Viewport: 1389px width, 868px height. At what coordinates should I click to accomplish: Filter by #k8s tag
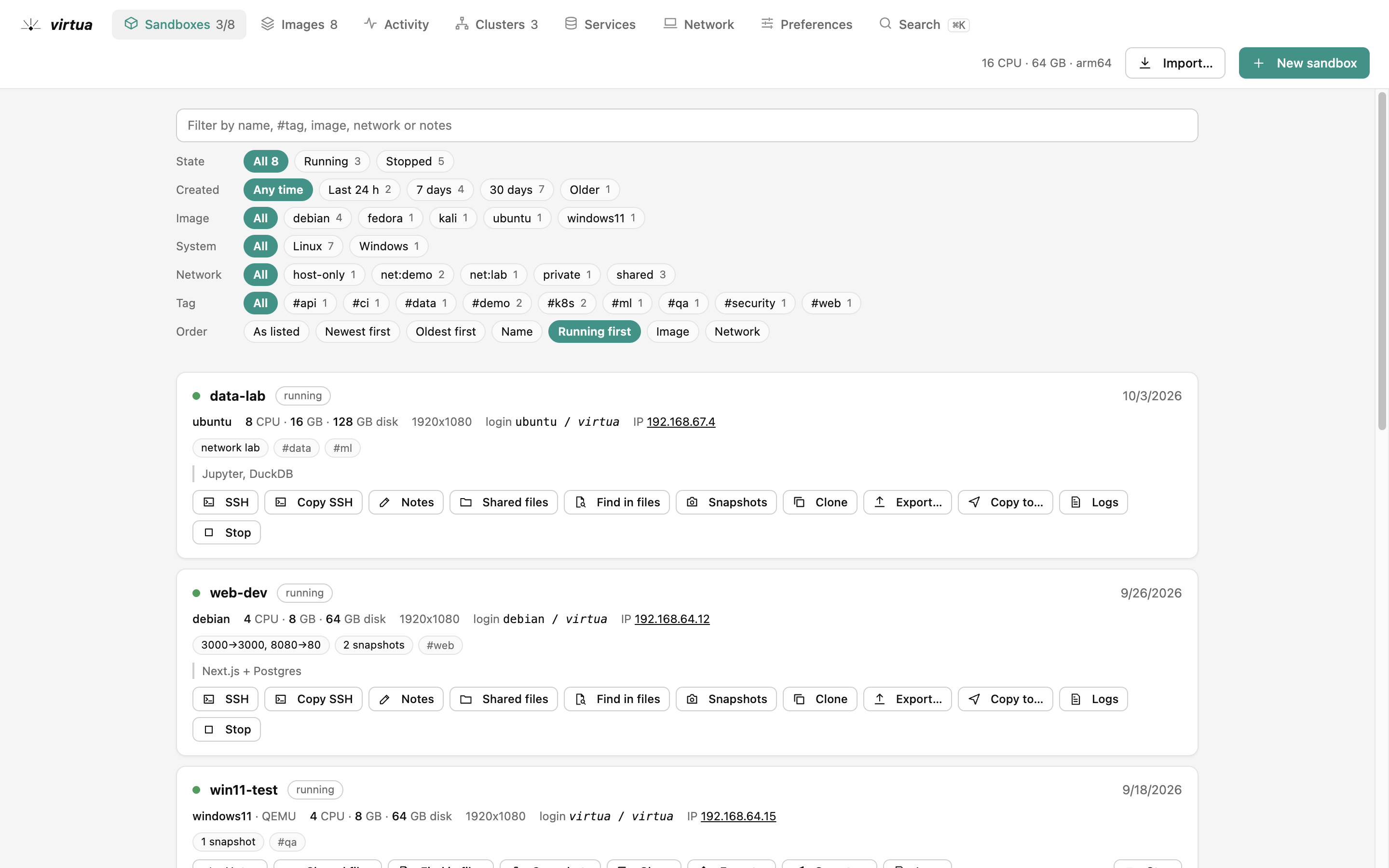tap(567, 303)
